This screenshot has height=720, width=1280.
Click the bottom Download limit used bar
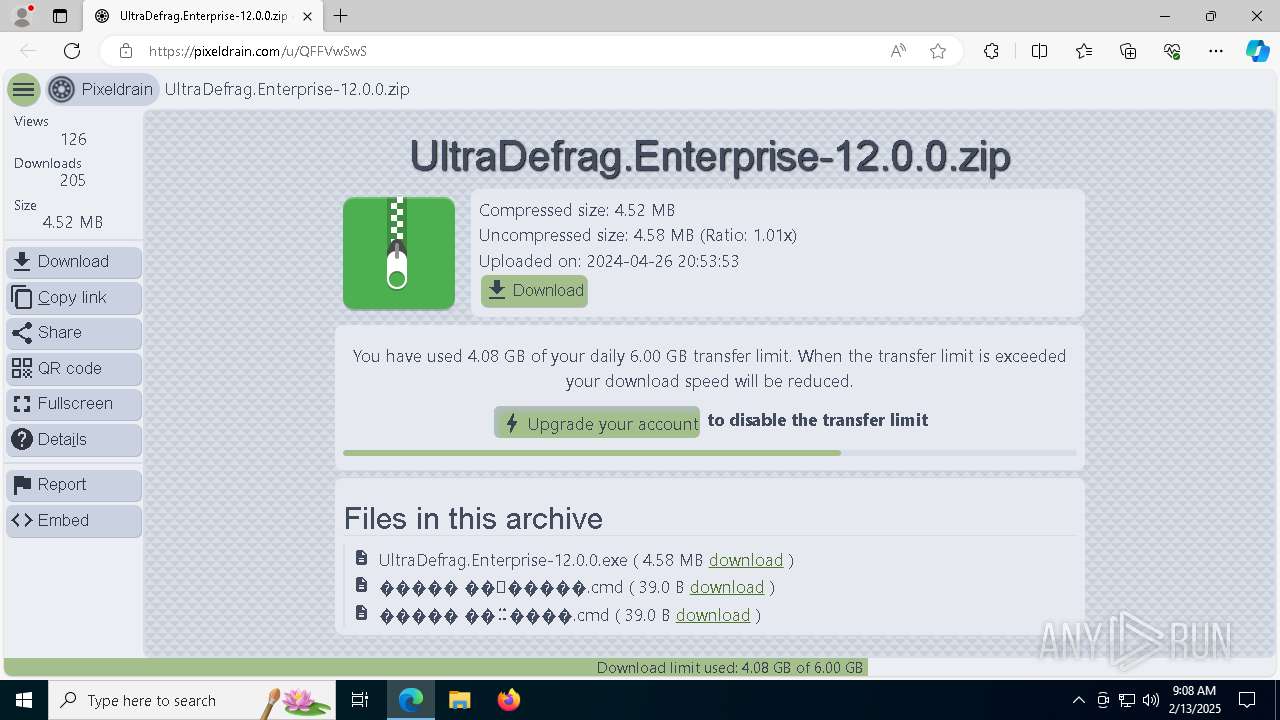[x=640, y=667]
